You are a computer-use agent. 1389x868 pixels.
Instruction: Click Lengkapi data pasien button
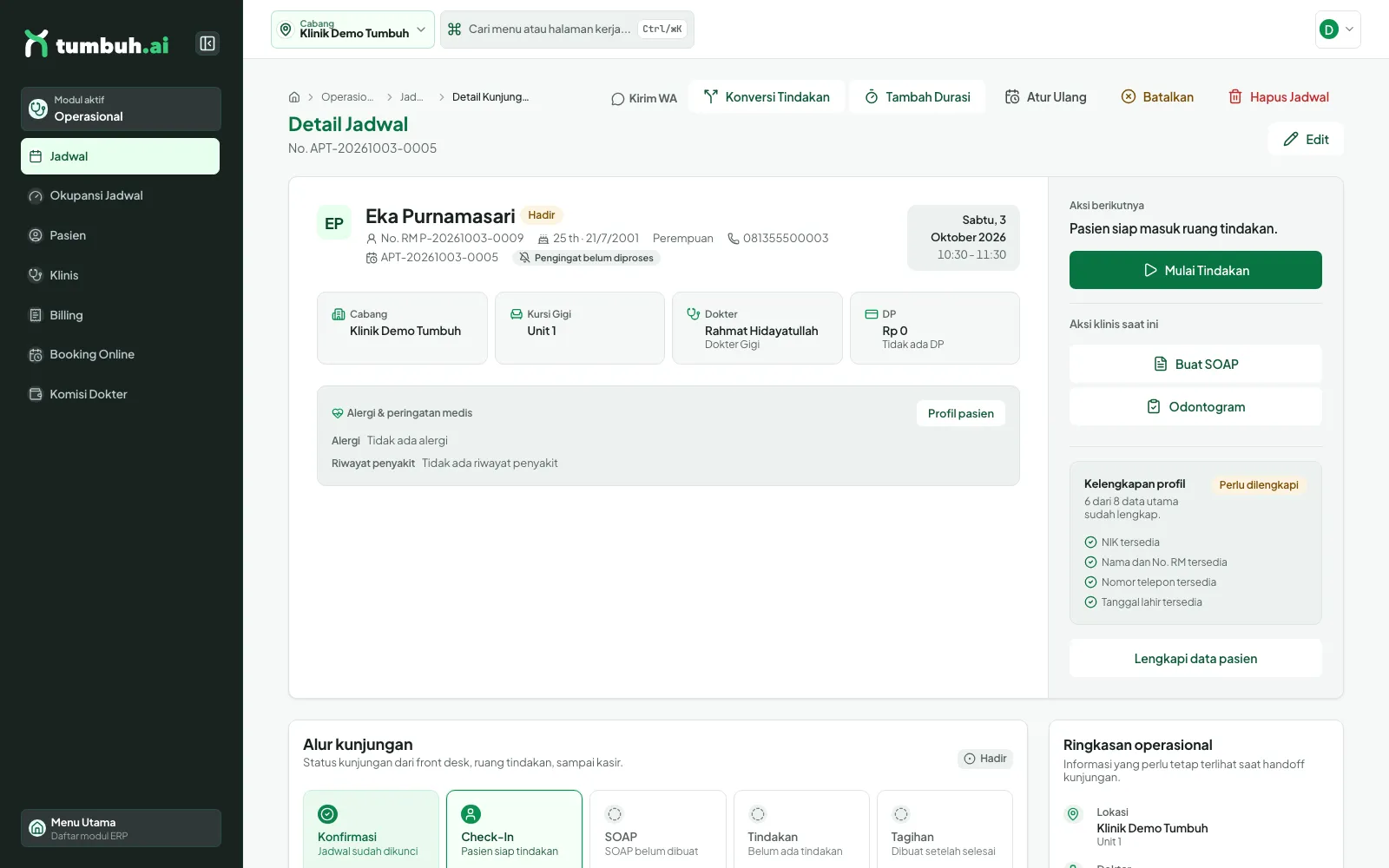point(1195,658)
